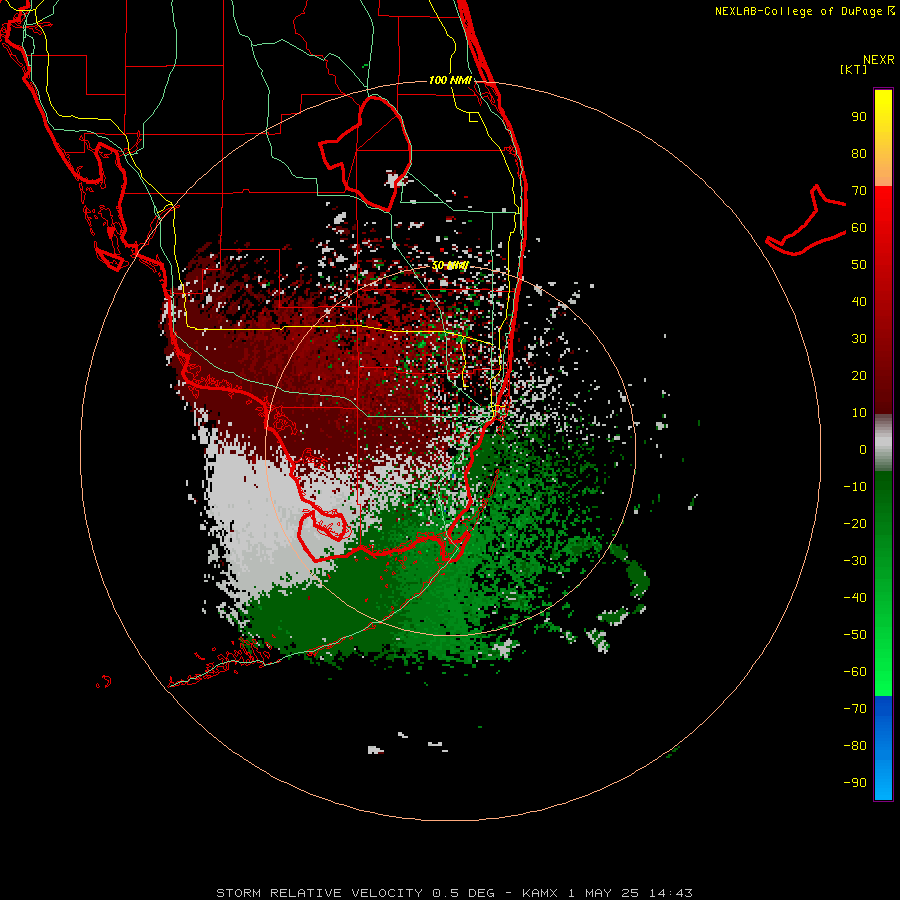
Task: Click the -70 value on the velocity scale
Action: [x=855, y=709]
